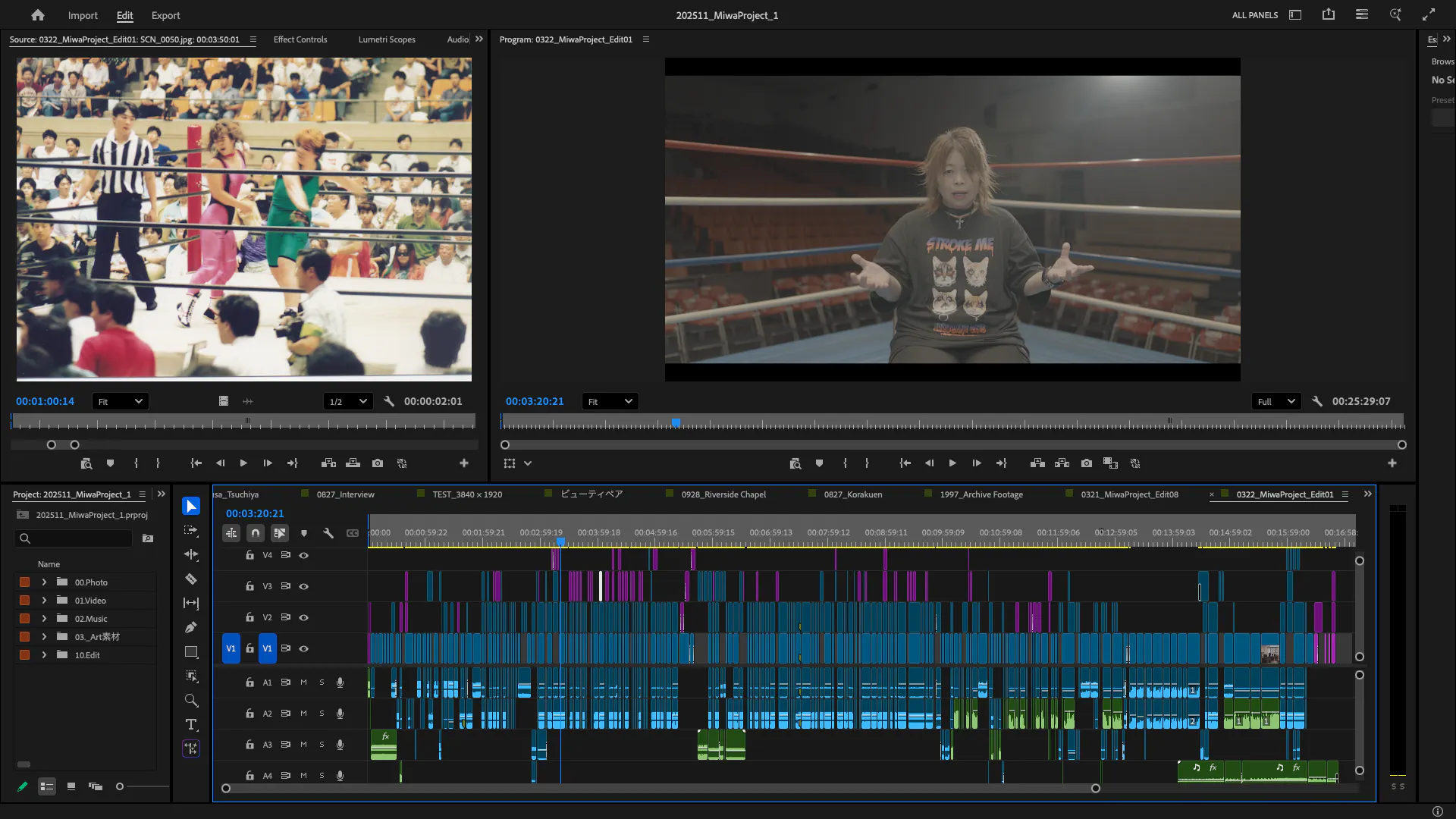
Task: Lock the V2 track
Action: tap(249, 617)
